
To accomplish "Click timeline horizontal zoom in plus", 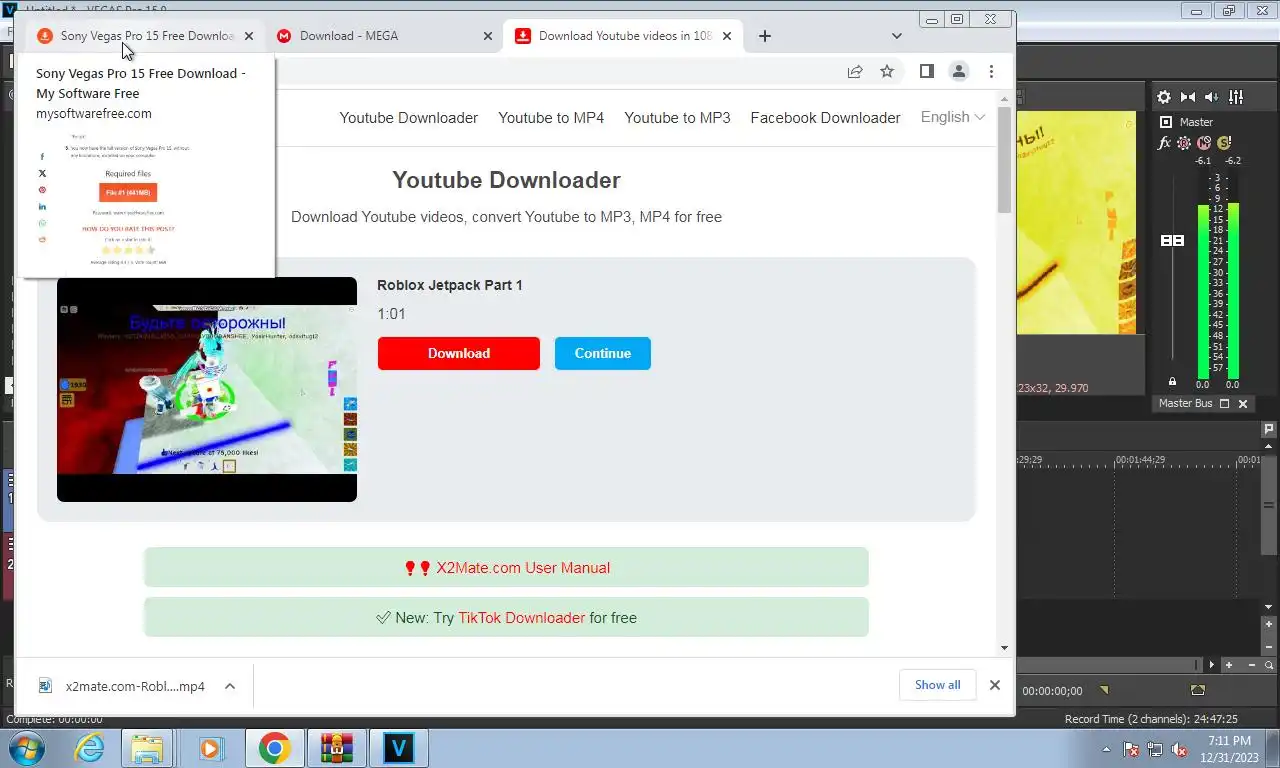I will pyautogui.click(x=1229, y=665).
